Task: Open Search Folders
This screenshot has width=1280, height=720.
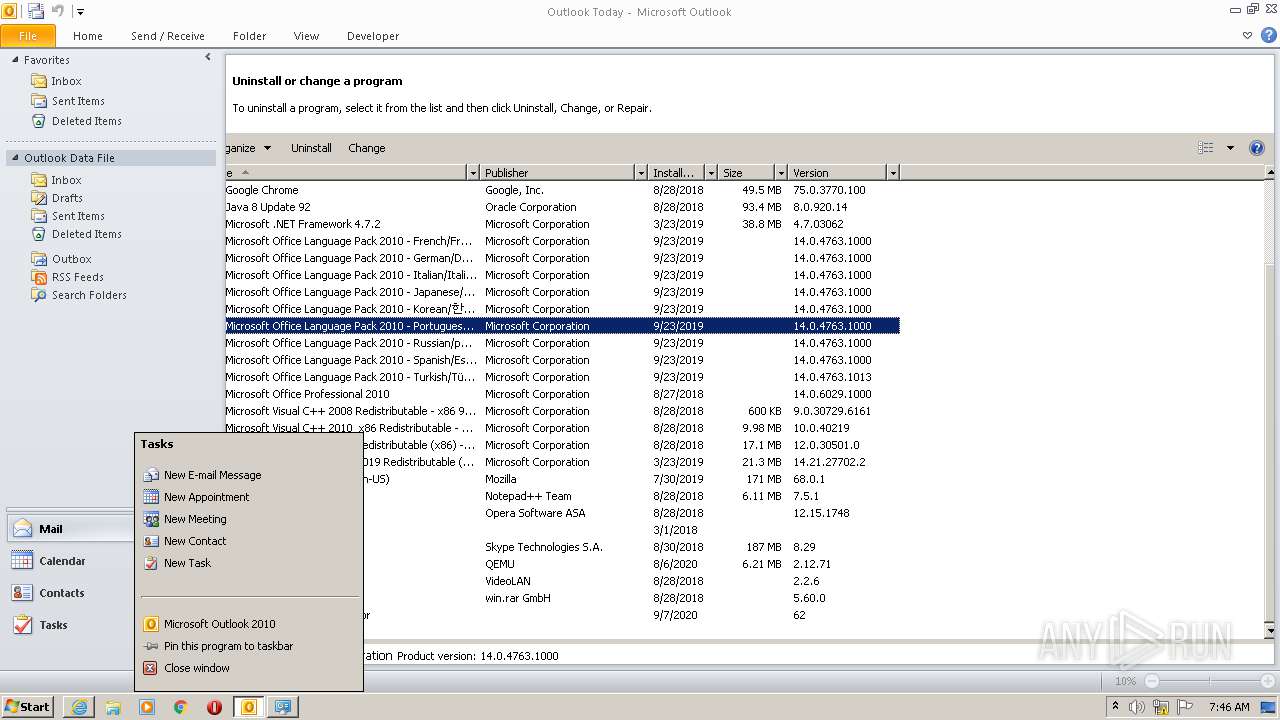Action: click(89, 295)
